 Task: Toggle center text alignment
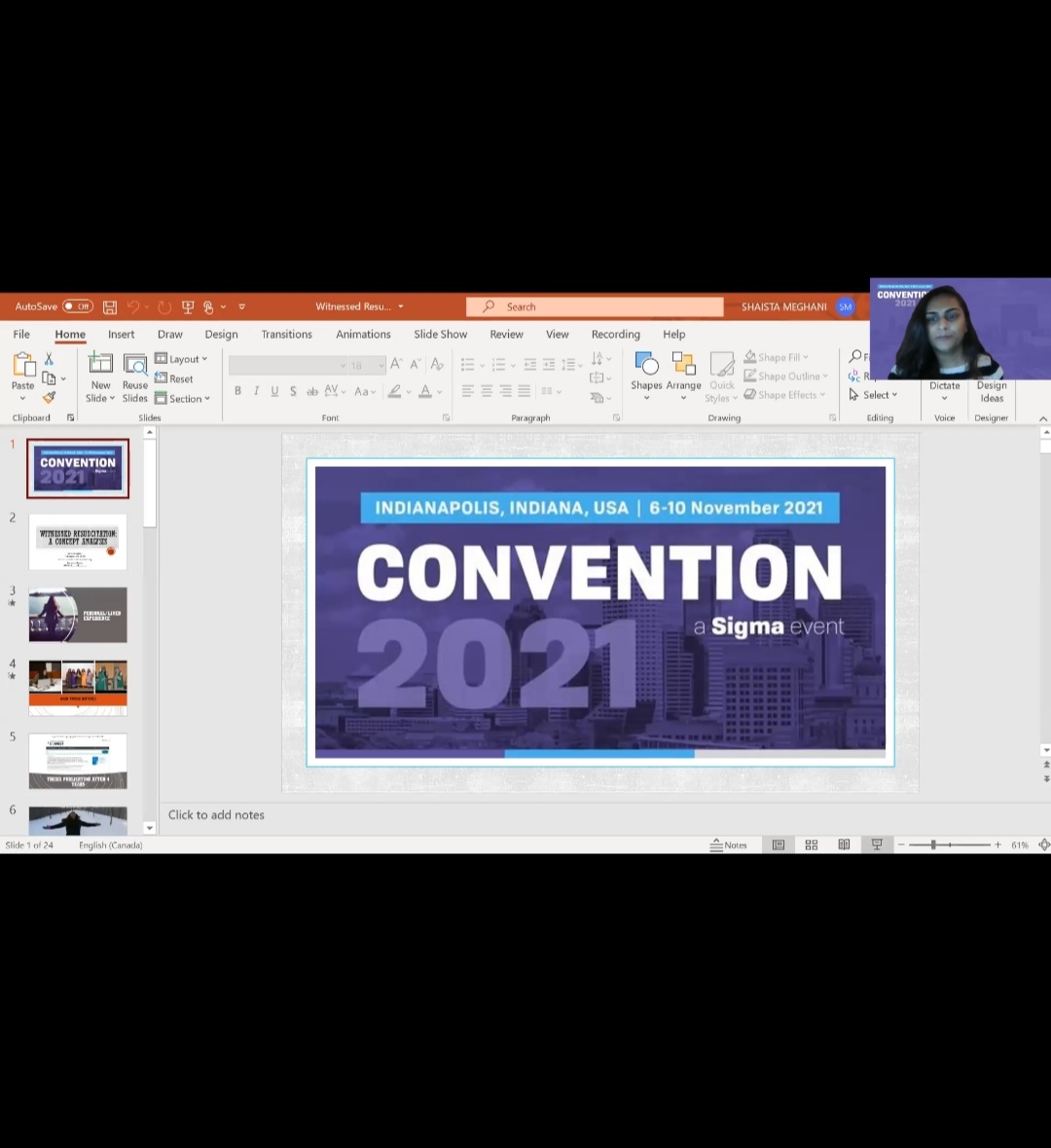click(487, 391)
